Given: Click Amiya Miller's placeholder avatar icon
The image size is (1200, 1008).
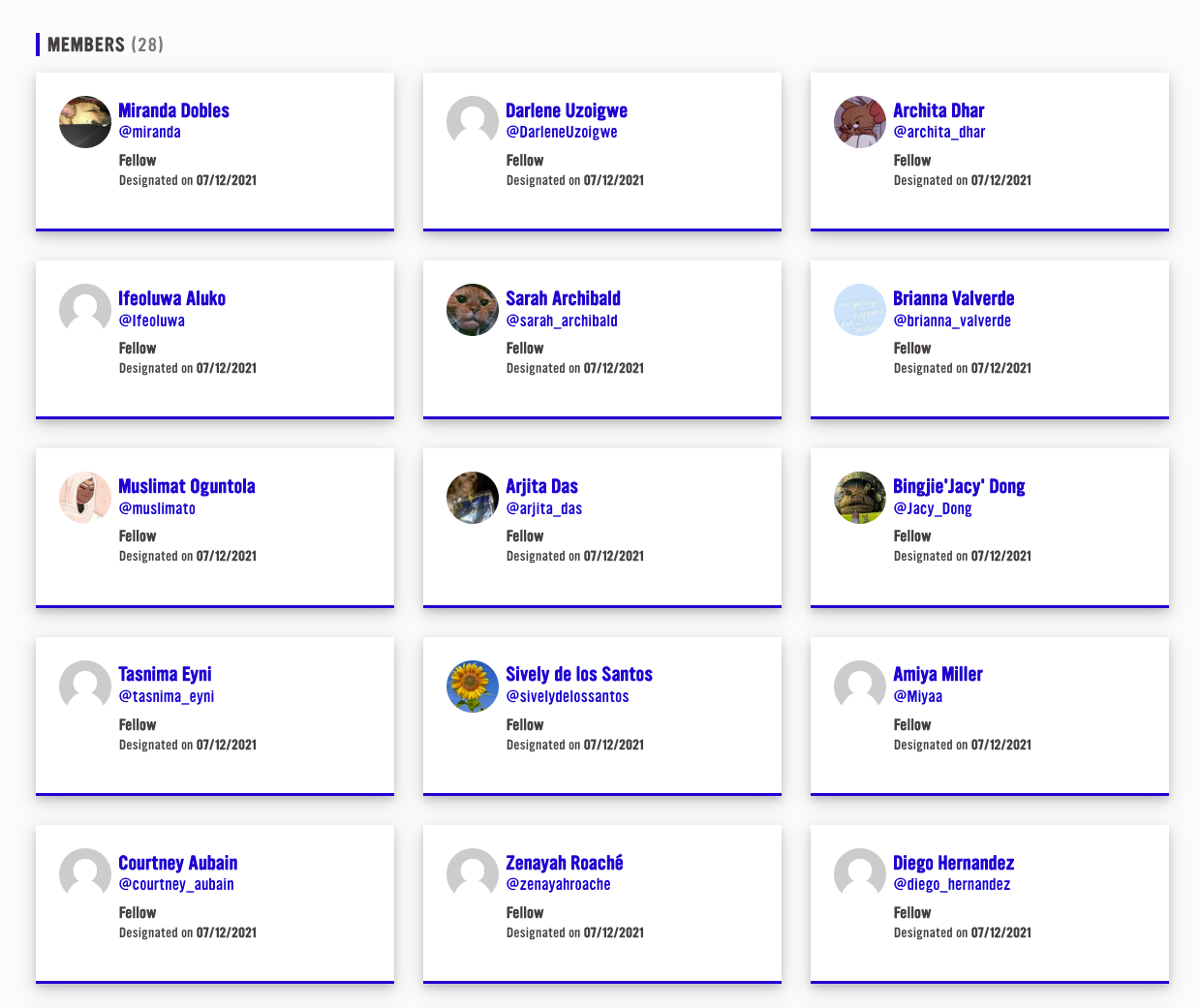Looking at the screenshot, I should tap(860, 687).
